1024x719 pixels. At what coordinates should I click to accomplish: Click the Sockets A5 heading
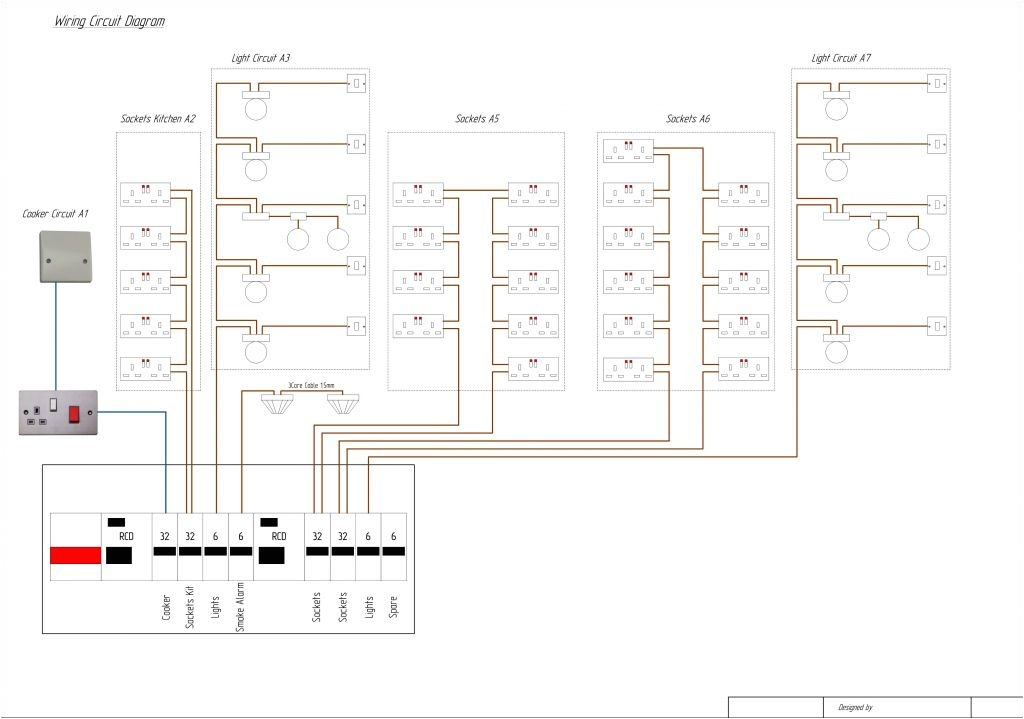pos(475,118)
